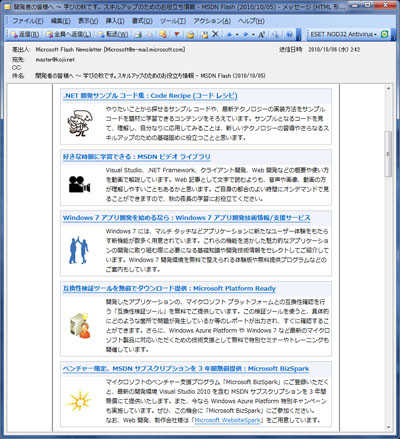The width and height of the screenshot is (400, 439).
Task: Click Reply to All (全員へ返信) button
Action: point(68,34)
